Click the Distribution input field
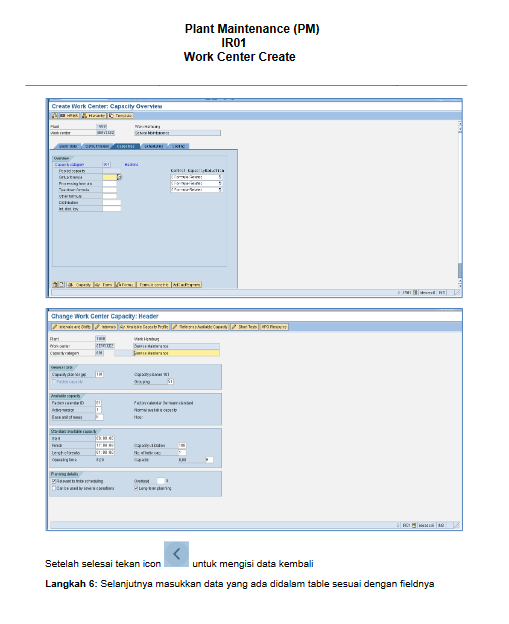The image size is (509, 624). point(111,203)
